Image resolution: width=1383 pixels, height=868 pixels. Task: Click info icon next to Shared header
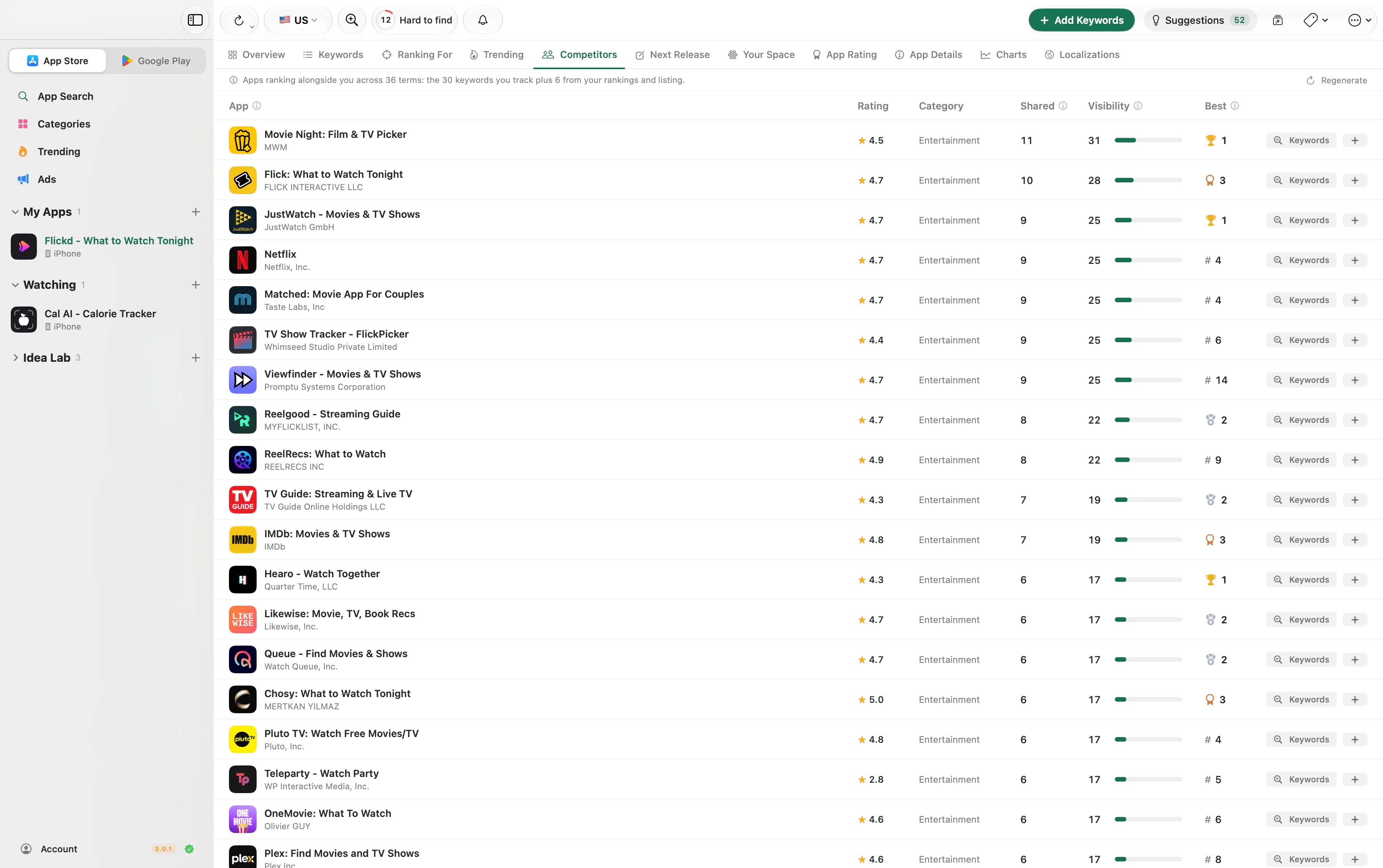1063,106
